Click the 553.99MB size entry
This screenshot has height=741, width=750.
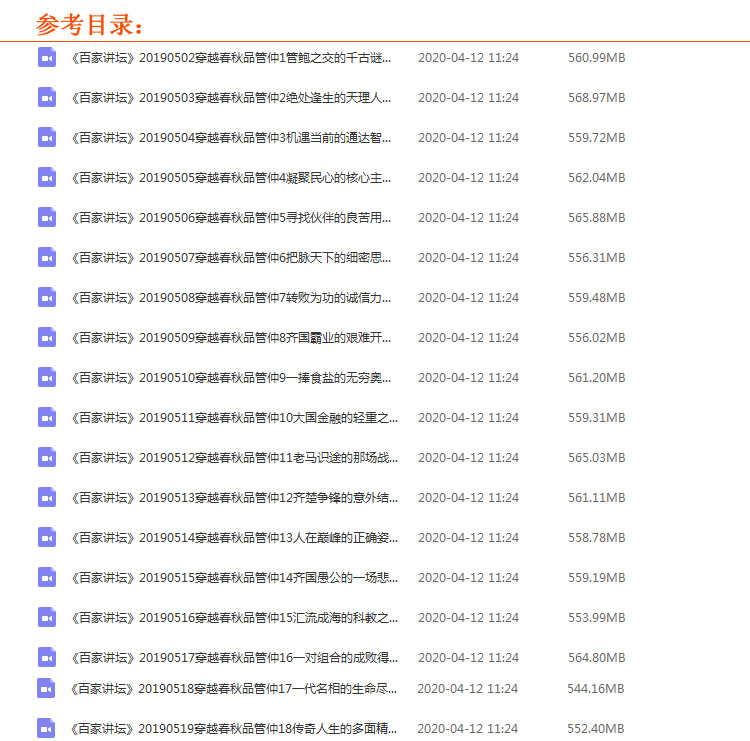click(x=596, y=618)
